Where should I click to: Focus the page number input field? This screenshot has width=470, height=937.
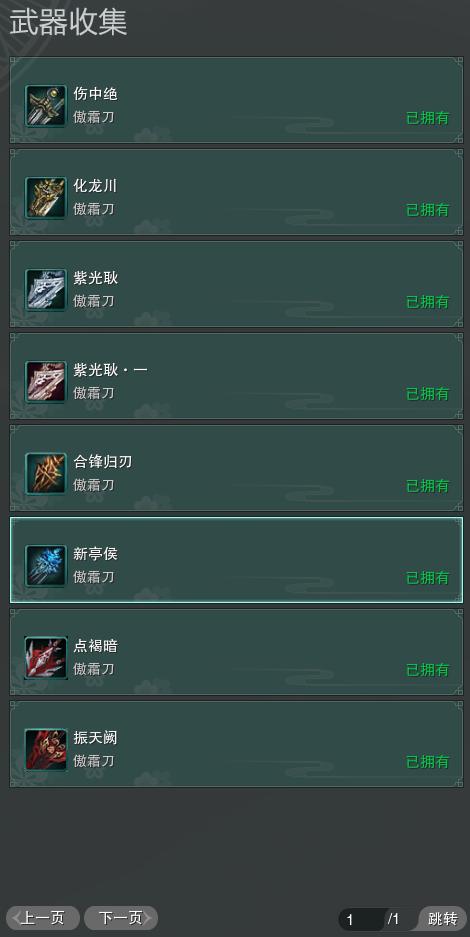361,919
